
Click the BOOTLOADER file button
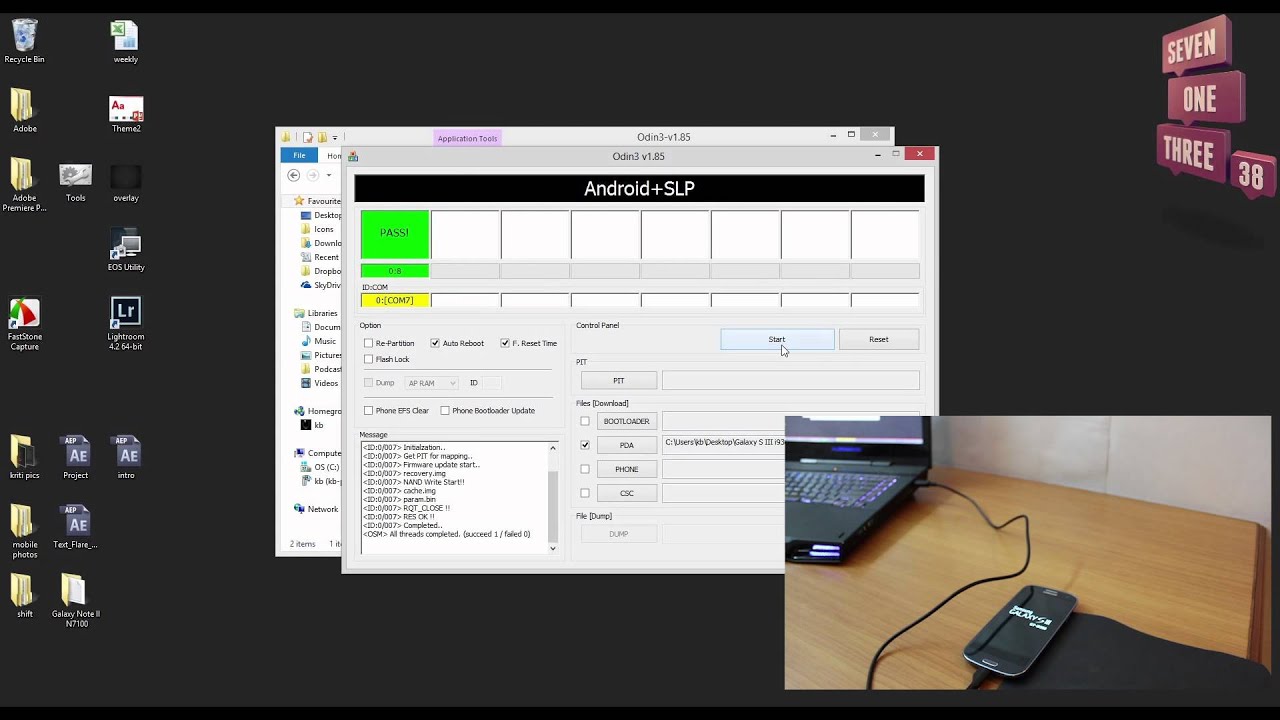pyautogui.click(x=626, y=421)
